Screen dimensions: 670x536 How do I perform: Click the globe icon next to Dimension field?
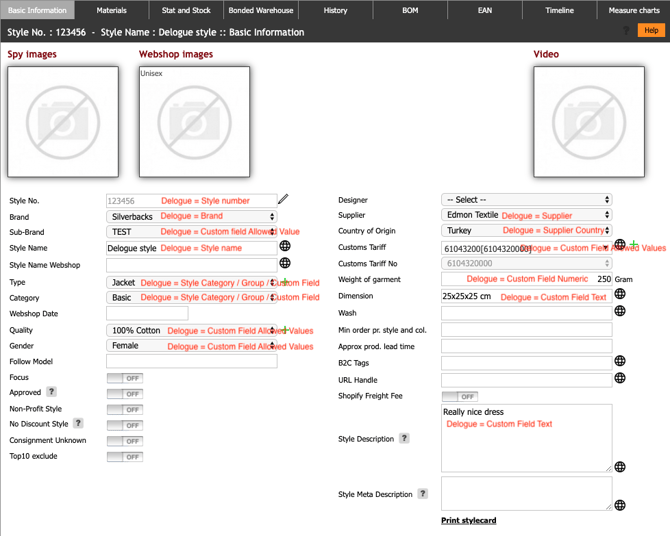coord(620,294)
